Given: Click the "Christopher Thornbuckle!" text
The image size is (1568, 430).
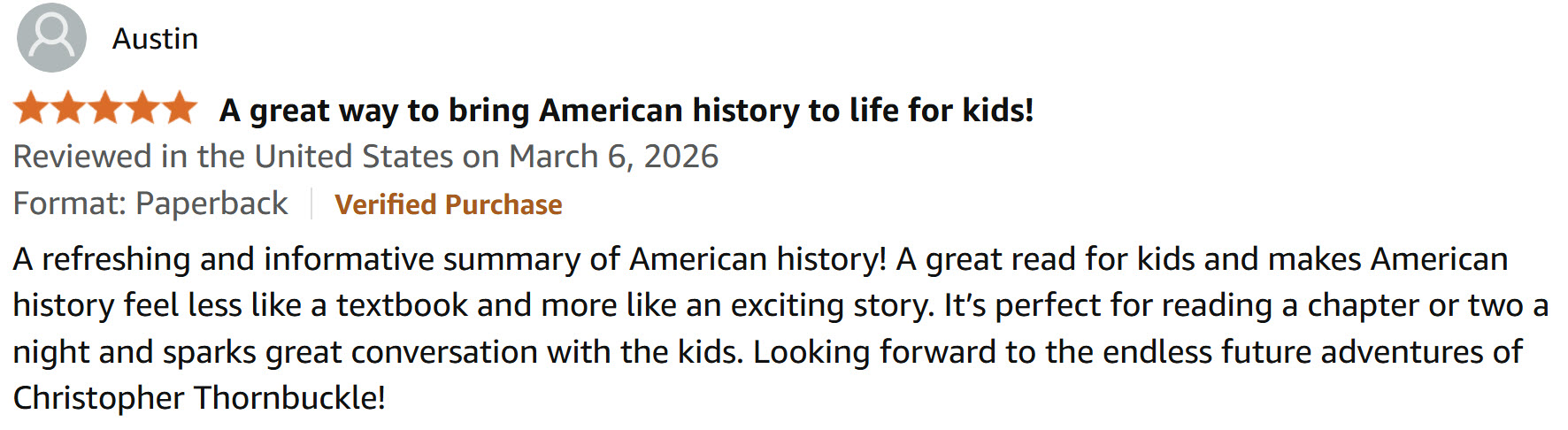Looking at the screenshot, I should pos(199,398).
